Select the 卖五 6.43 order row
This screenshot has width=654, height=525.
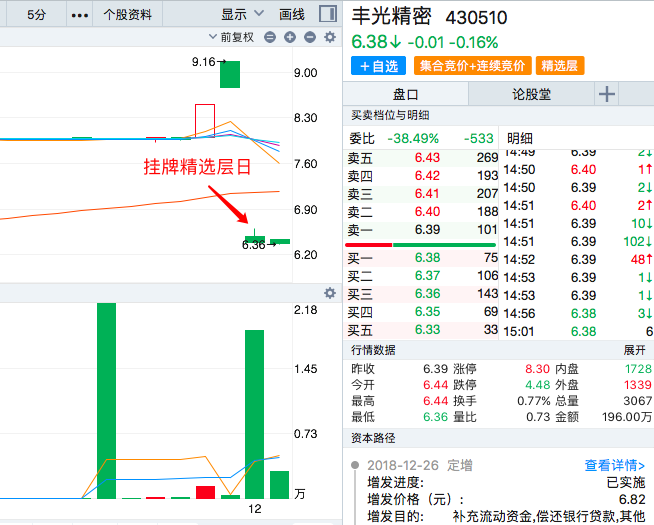422,158
